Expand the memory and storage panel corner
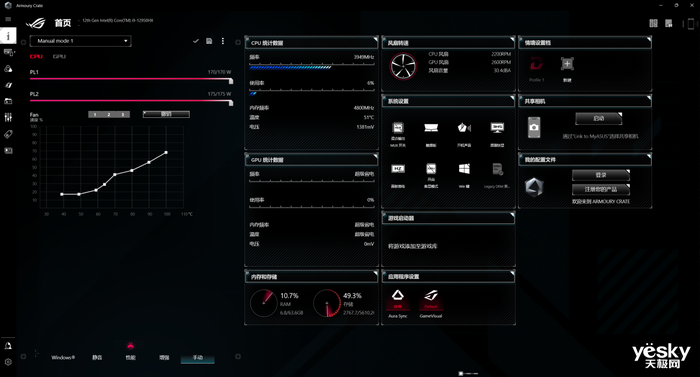Screen dimensions: 700x377 375,273
